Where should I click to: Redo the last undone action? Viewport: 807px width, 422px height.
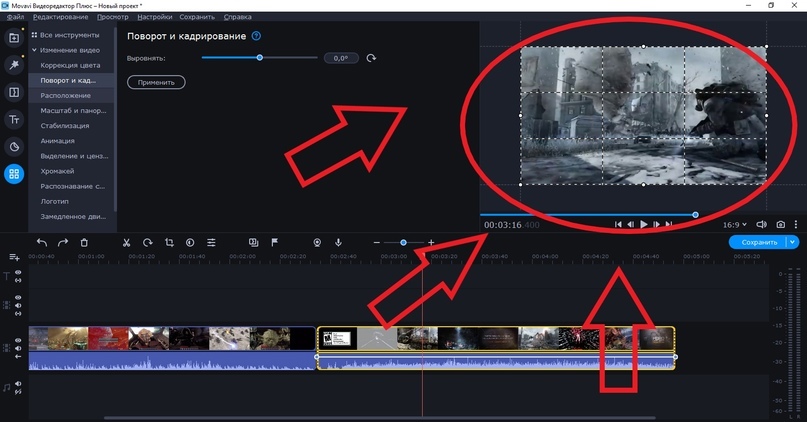pyautogui.click(x=63, y=242)
